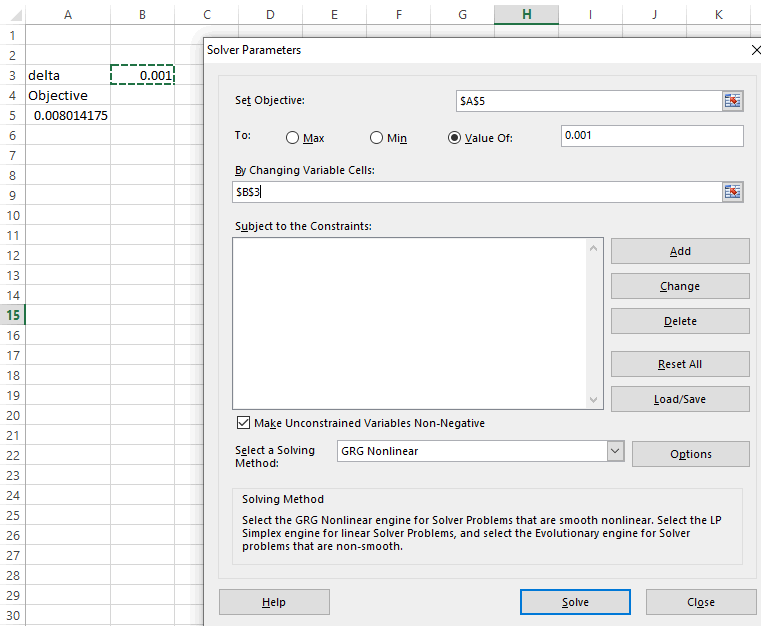The width and height of the screenshot is (761, 626).
Task: Click the Close button in Solver dialog
Action: point(701,602)
